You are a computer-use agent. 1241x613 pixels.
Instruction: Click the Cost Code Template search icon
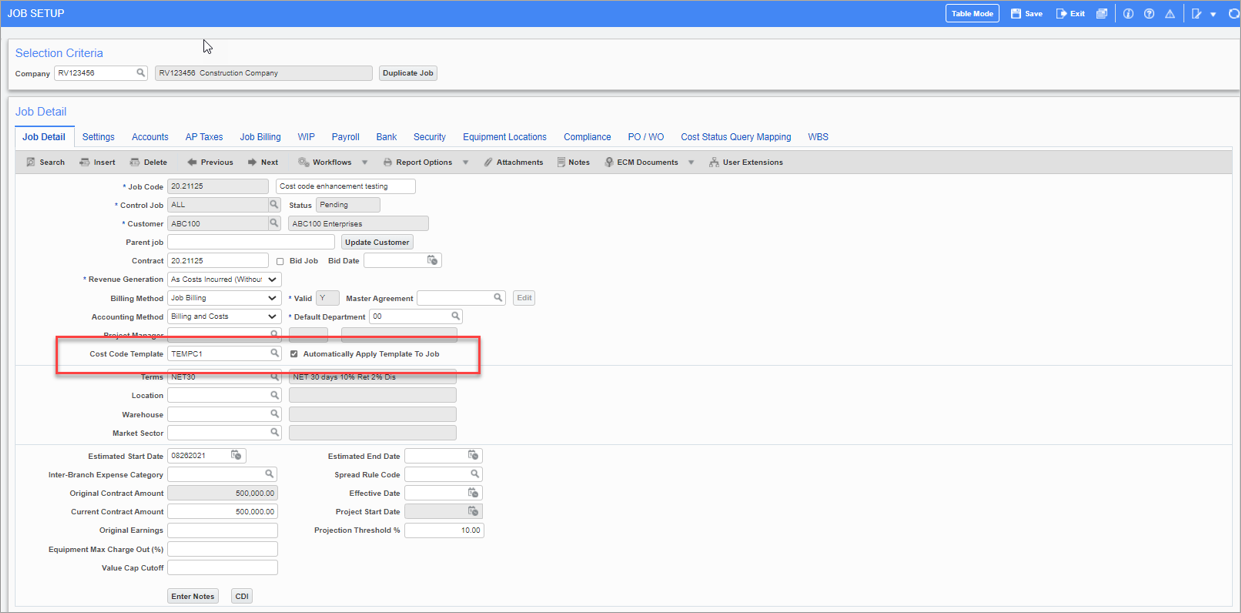pos(274,354)
